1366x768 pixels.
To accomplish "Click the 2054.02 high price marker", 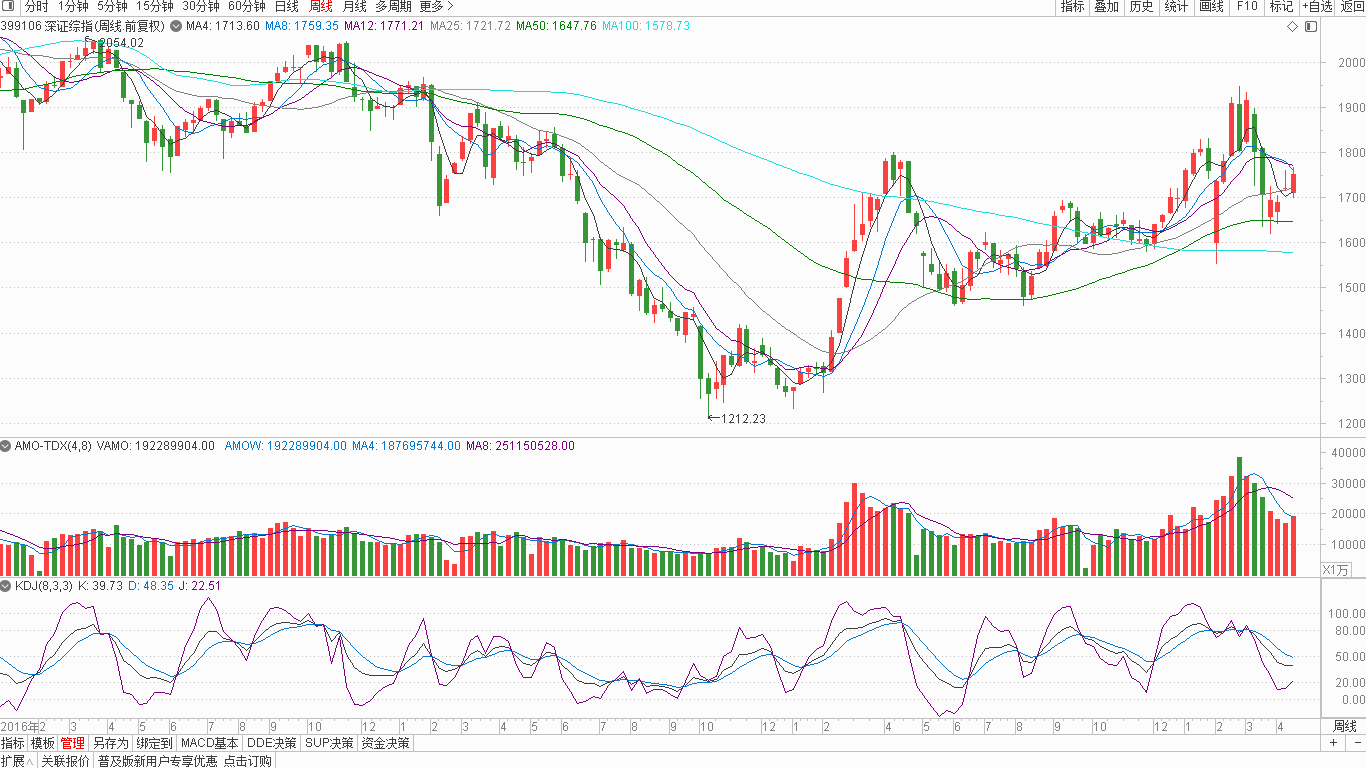I will pyautogui.click(x=121, y=43).
